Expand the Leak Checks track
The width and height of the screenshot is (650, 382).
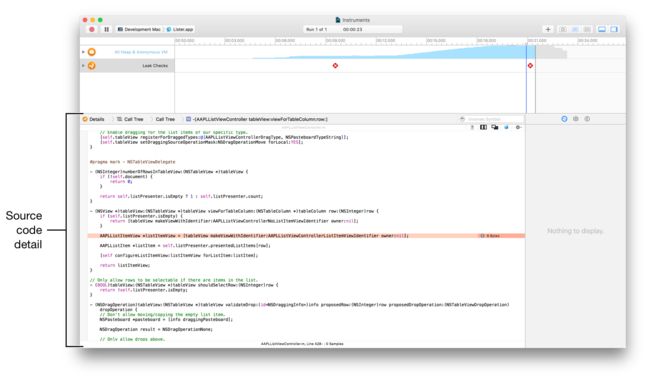tap(83, 65)
